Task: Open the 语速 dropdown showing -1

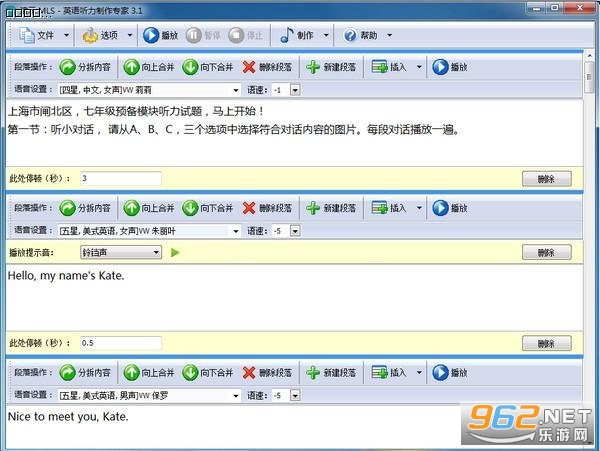Action: pos(295,90)
